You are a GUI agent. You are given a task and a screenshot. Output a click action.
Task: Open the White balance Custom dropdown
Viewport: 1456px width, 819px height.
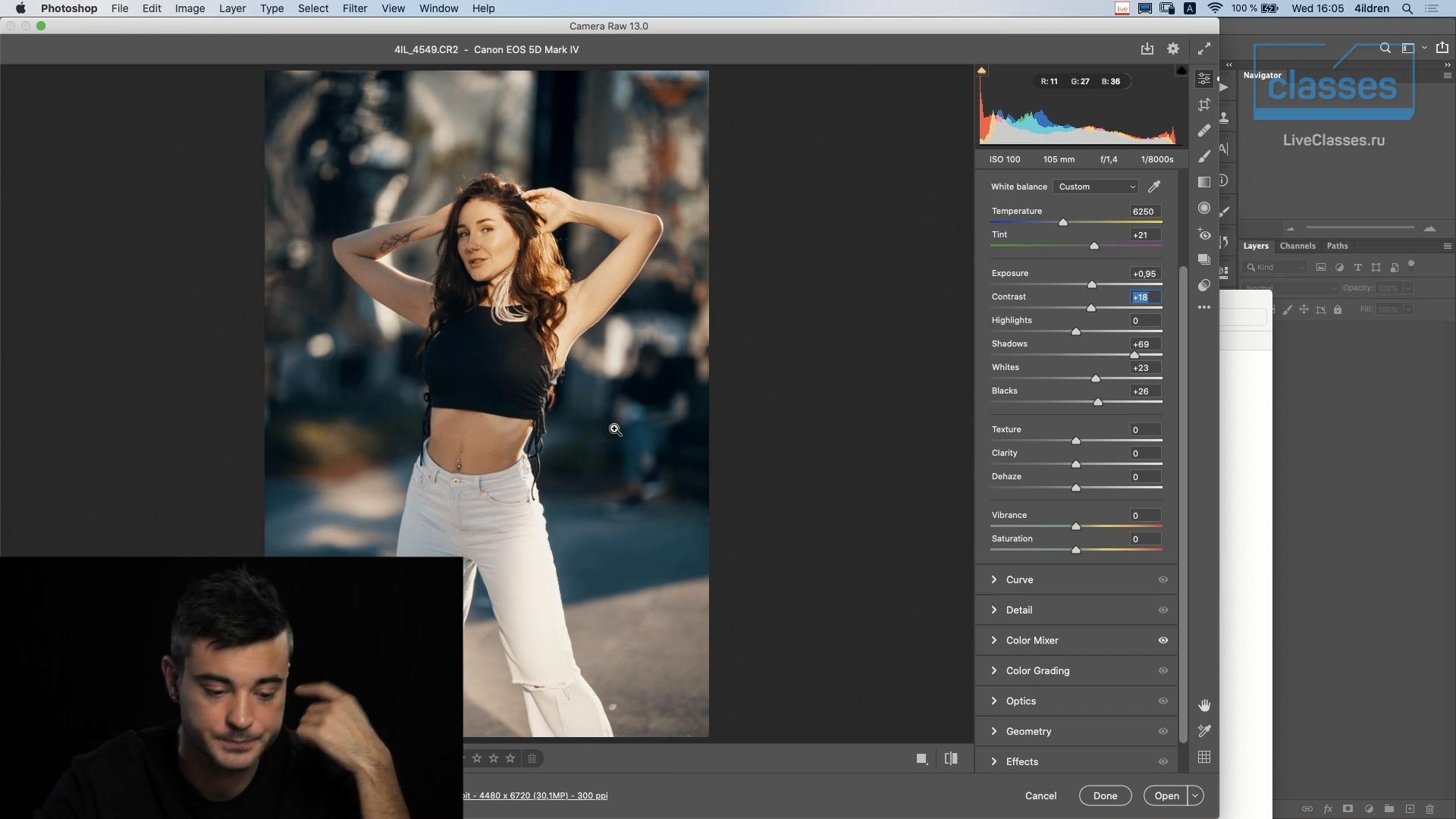click(x=1096, y=187)
